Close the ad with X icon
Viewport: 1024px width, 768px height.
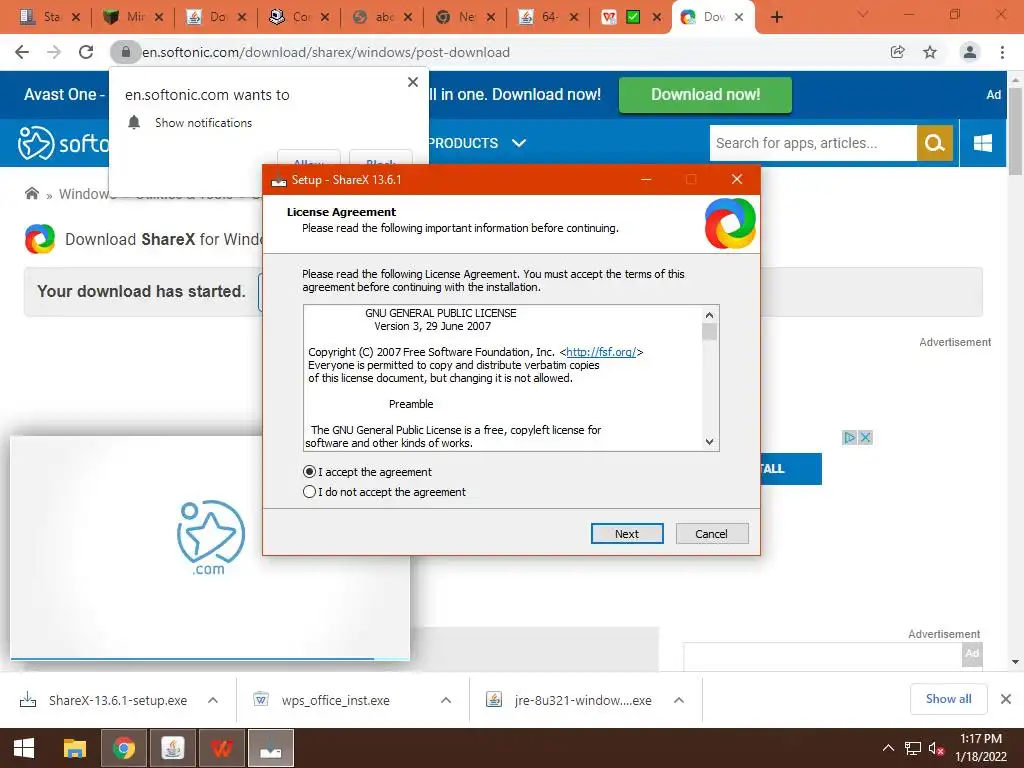pos(865,438)
